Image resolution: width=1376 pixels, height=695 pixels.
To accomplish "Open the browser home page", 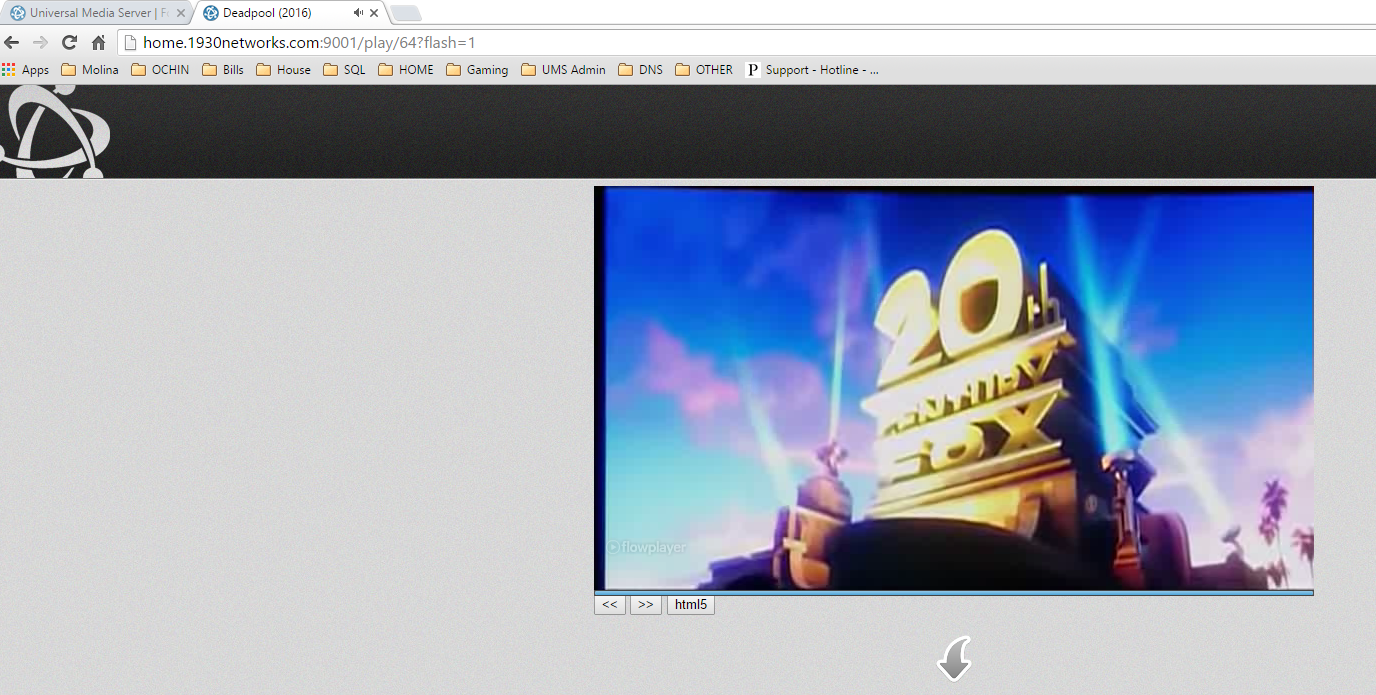I will (x=98, y=43).
